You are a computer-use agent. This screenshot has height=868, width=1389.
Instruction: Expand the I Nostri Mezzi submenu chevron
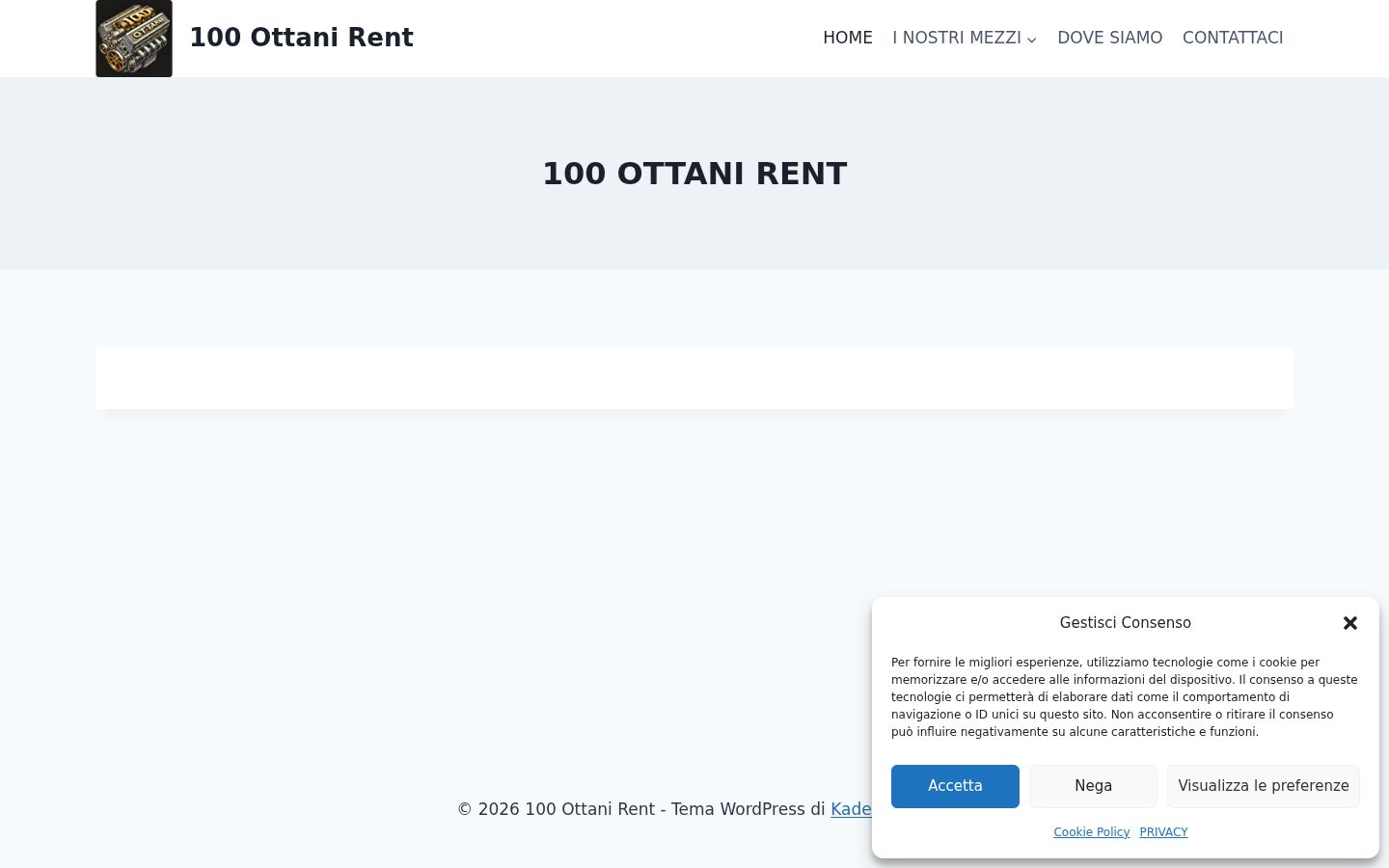[1032, 40]
